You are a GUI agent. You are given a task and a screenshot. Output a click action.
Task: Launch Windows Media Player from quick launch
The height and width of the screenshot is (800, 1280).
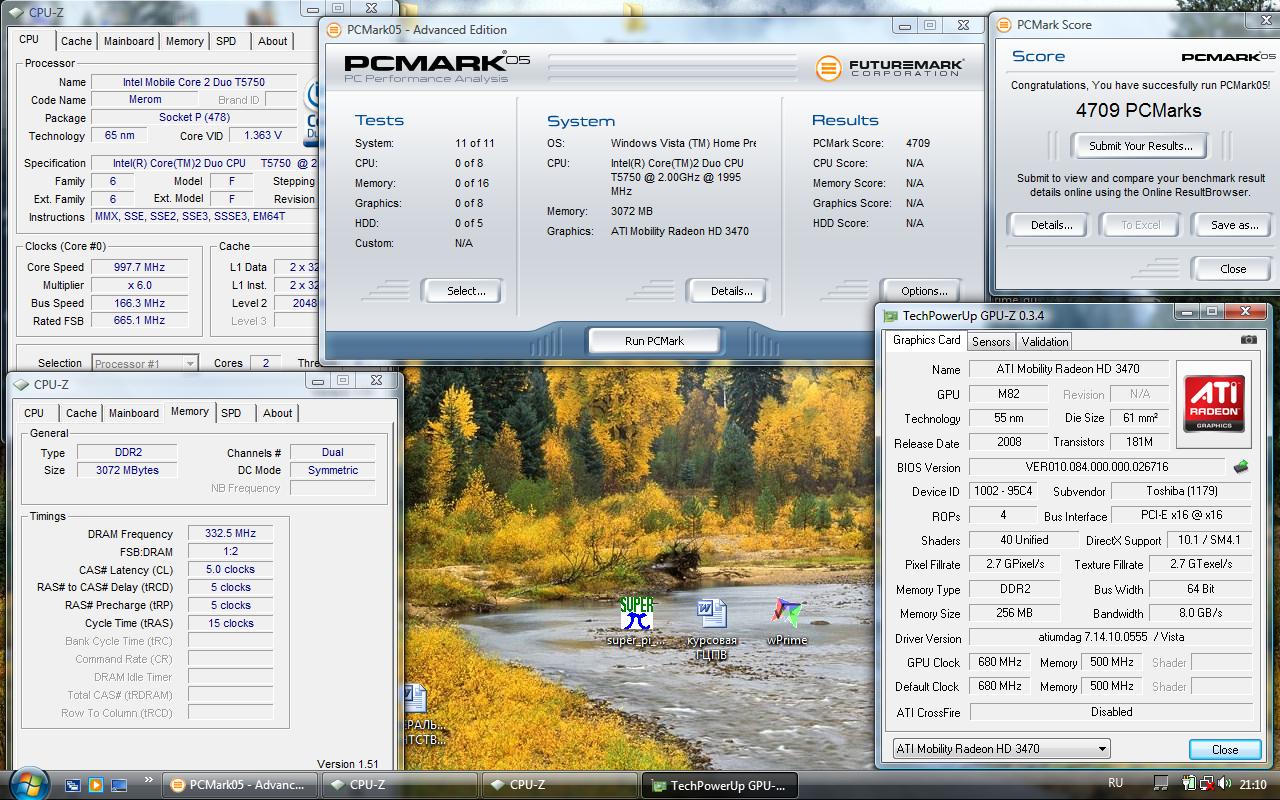pyautogui.click(x=96, y=785)
